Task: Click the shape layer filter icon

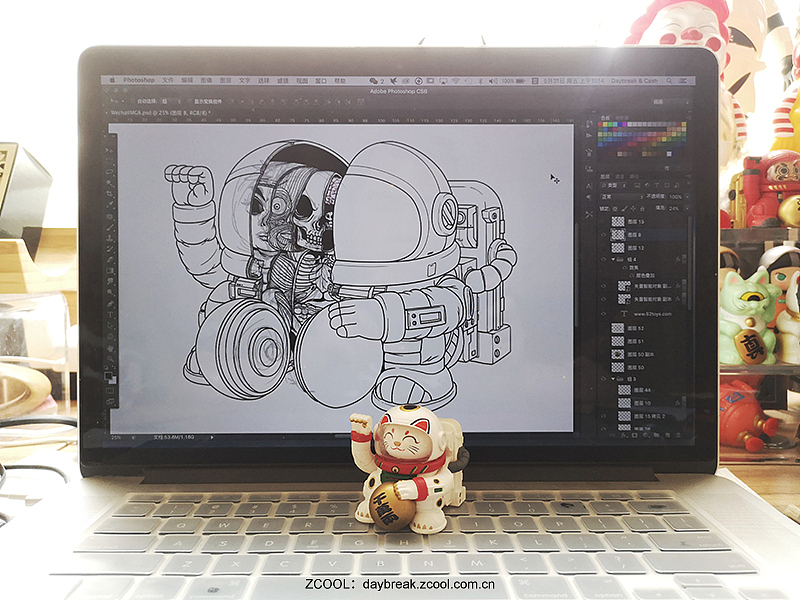Action: tap(667, 185)
